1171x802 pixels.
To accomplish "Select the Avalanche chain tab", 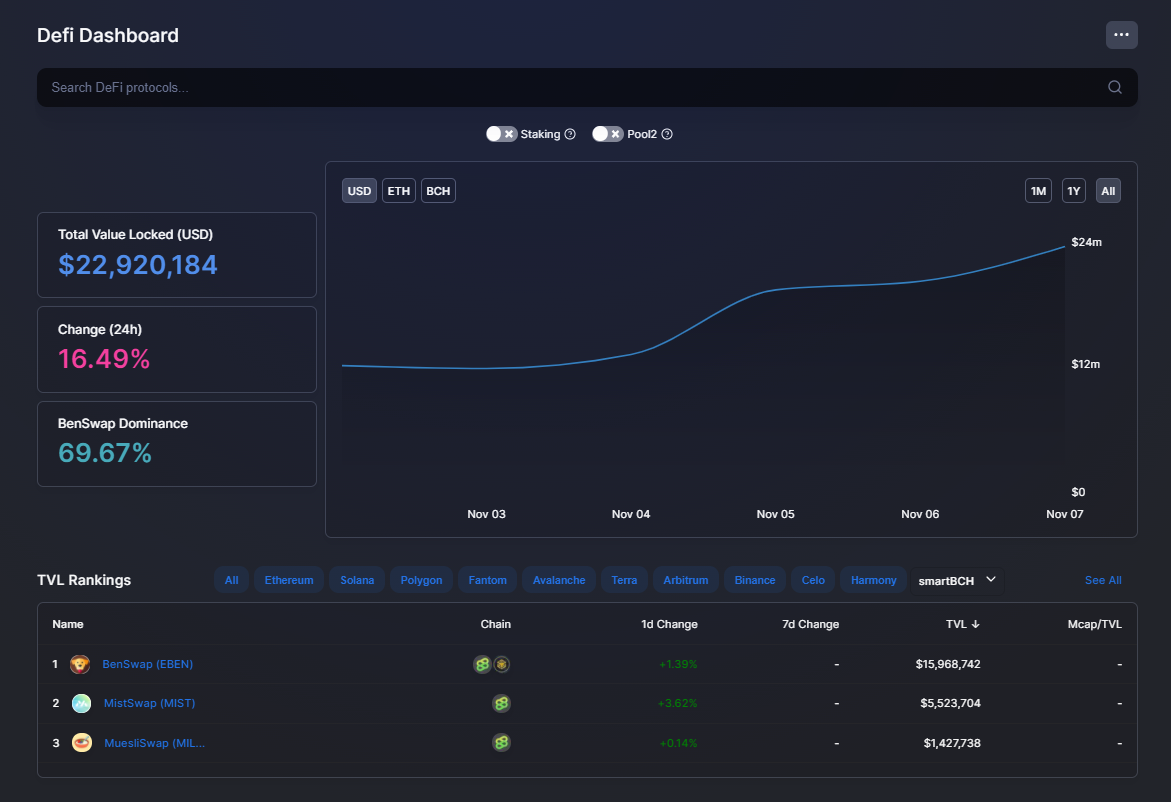I will pos(559,580).
